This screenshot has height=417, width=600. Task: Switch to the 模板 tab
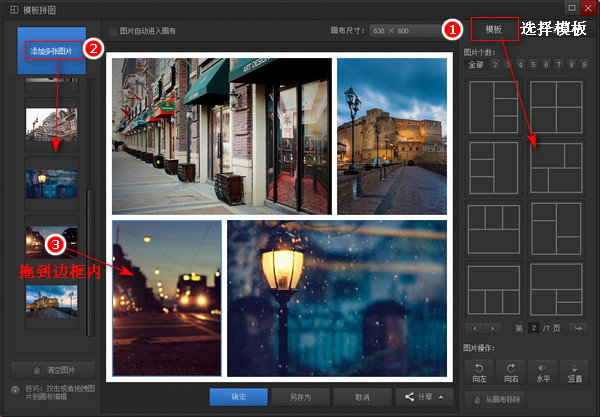tap(494, 29)
